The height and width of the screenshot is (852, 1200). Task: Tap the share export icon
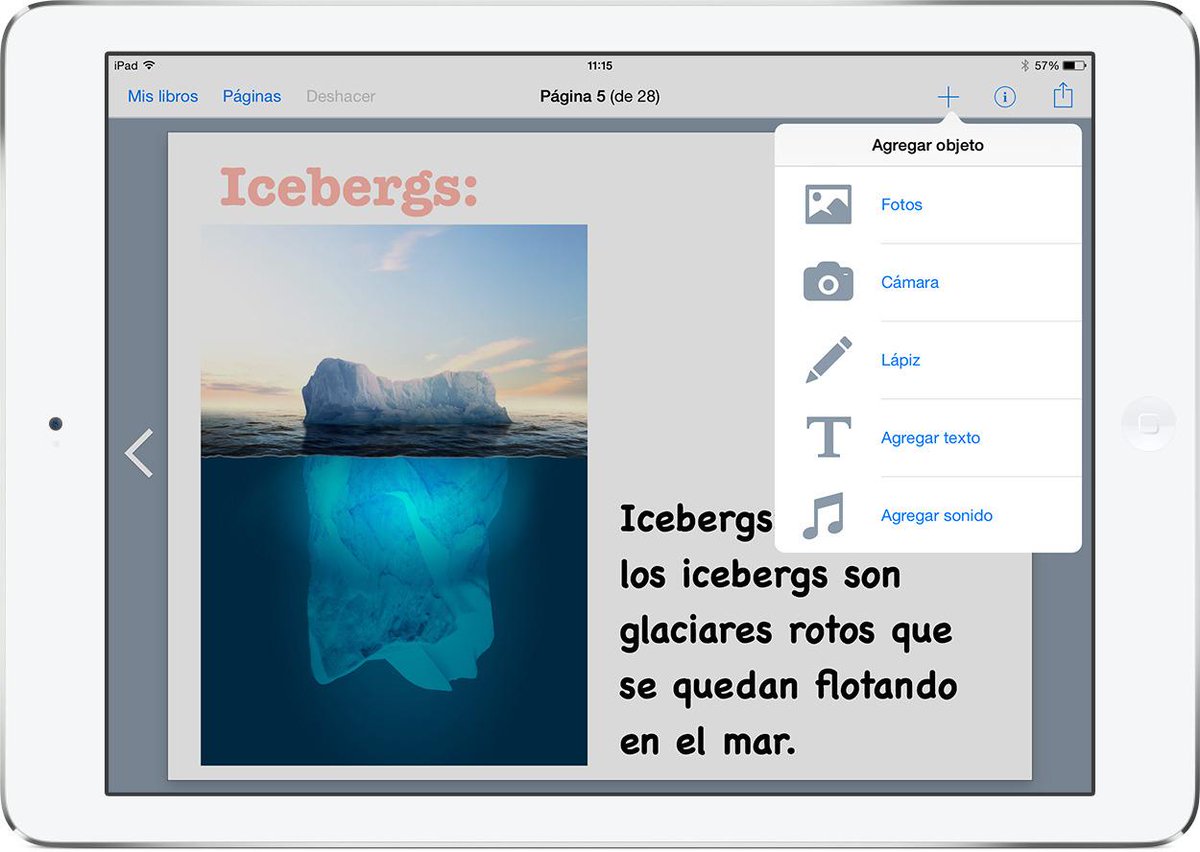click(1063, 95)
